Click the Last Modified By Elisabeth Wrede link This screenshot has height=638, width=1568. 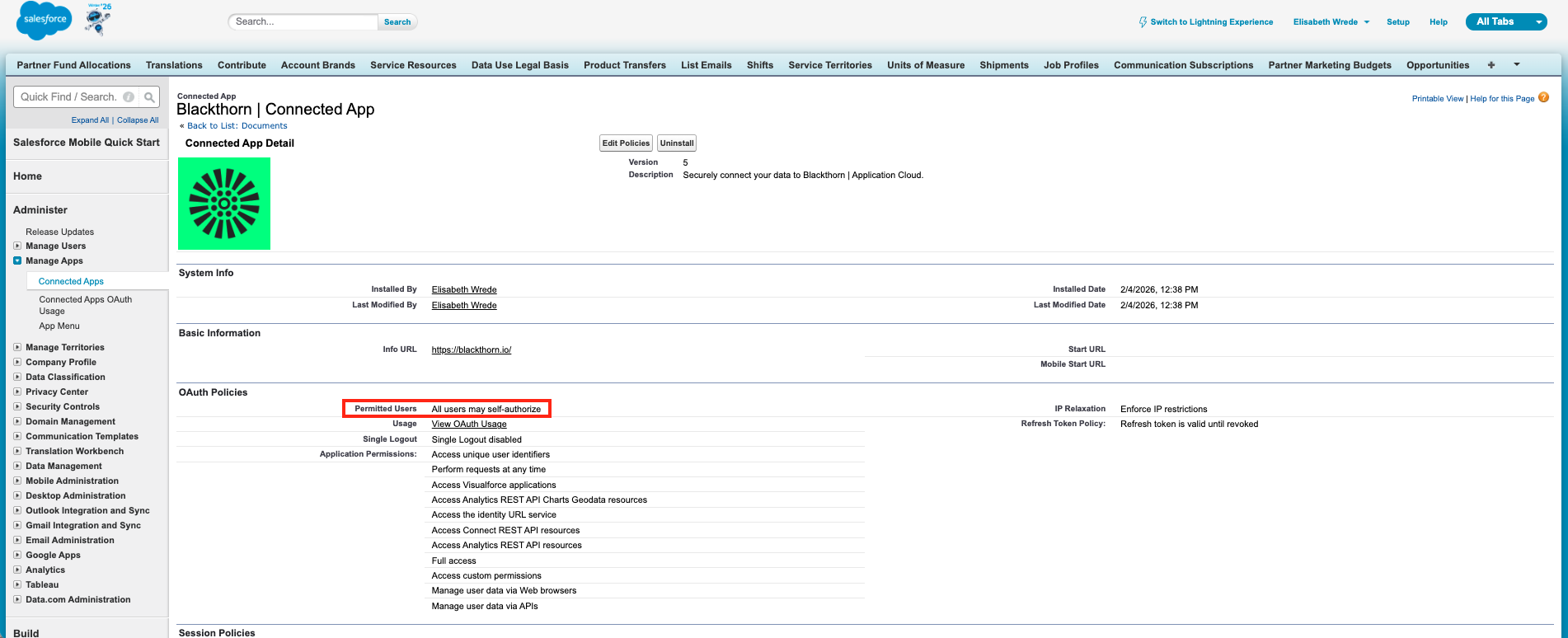click(464, 306)
